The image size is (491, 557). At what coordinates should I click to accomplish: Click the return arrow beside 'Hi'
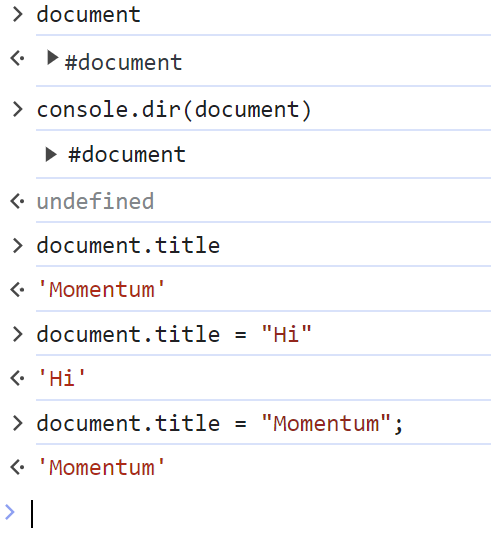(x=17, y=378)
